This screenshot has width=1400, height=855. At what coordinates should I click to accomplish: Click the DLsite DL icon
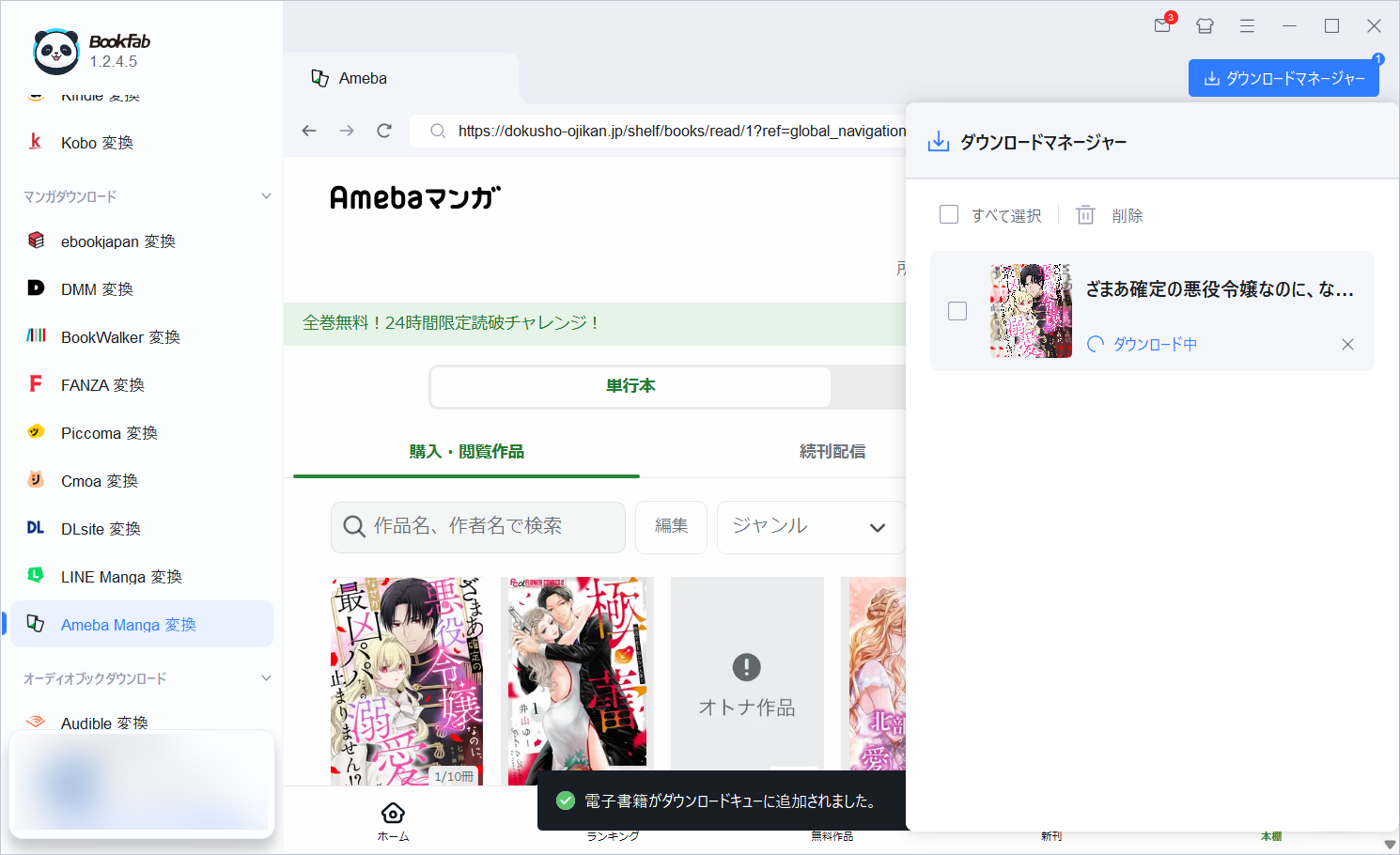[x=36, y=528]
